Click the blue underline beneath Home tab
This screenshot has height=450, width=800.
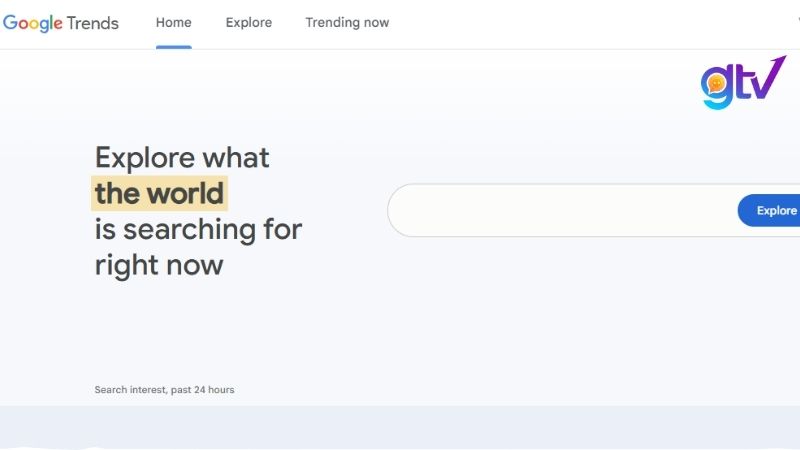click(173, 46)
